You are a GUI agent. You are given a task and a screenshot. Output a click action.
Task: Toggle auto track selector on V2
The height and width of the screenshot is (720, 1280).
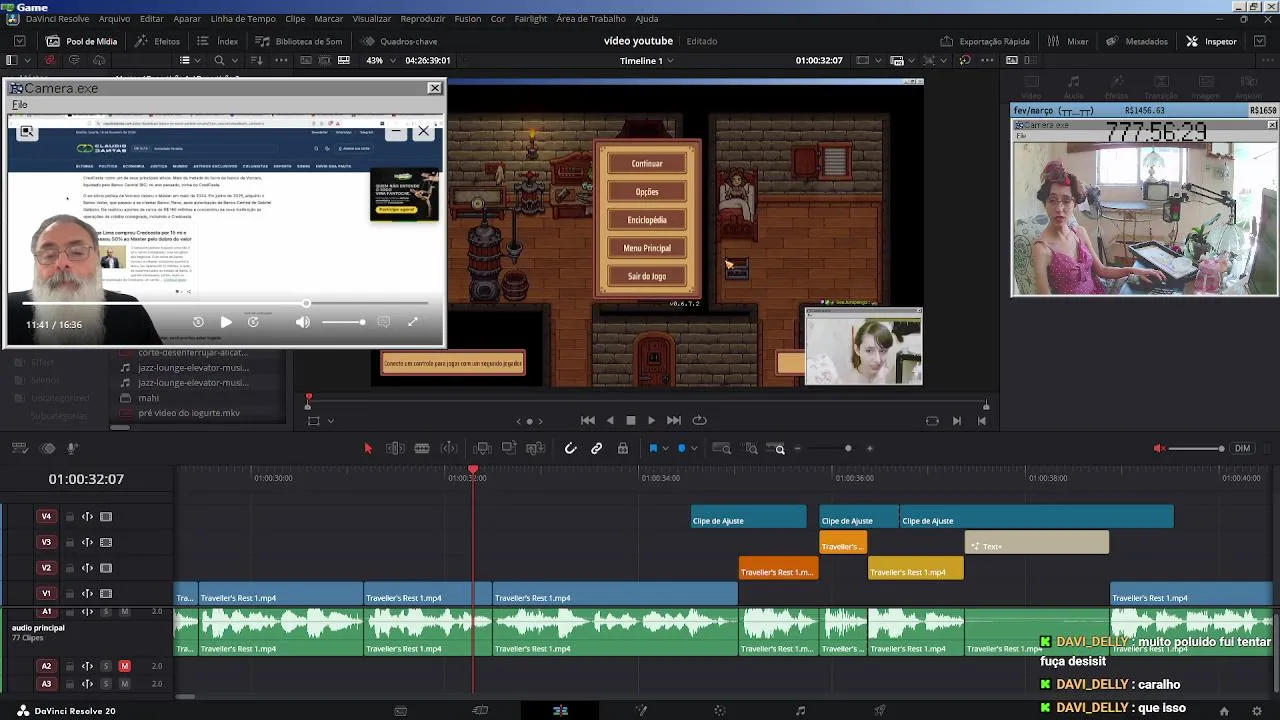click(87, 568)
